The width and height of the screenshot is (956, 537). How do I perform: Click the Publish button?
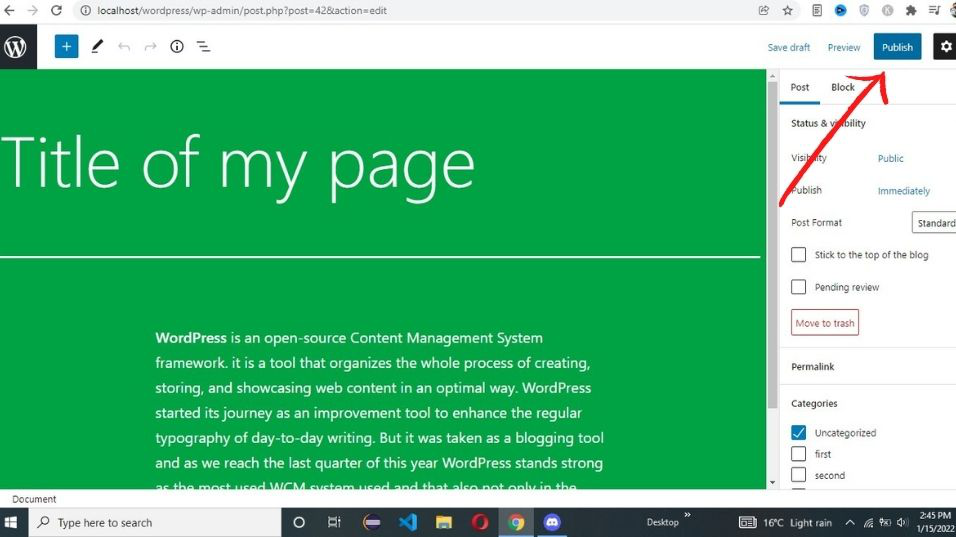coord(897,47)
